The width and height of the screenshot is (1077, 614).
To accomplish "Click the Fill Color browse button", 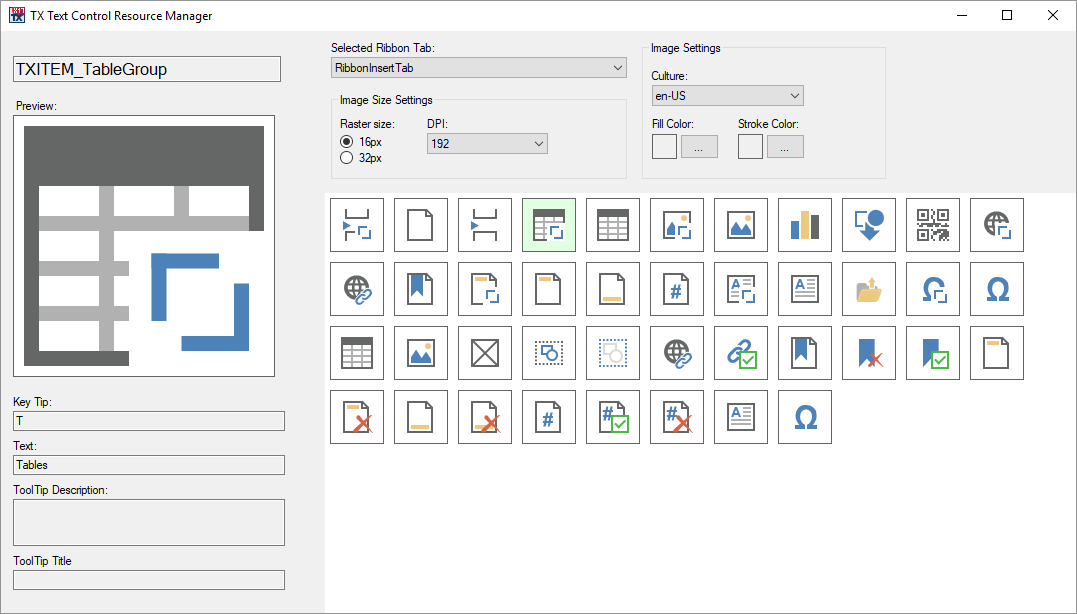I will click(x=699, y=146).
